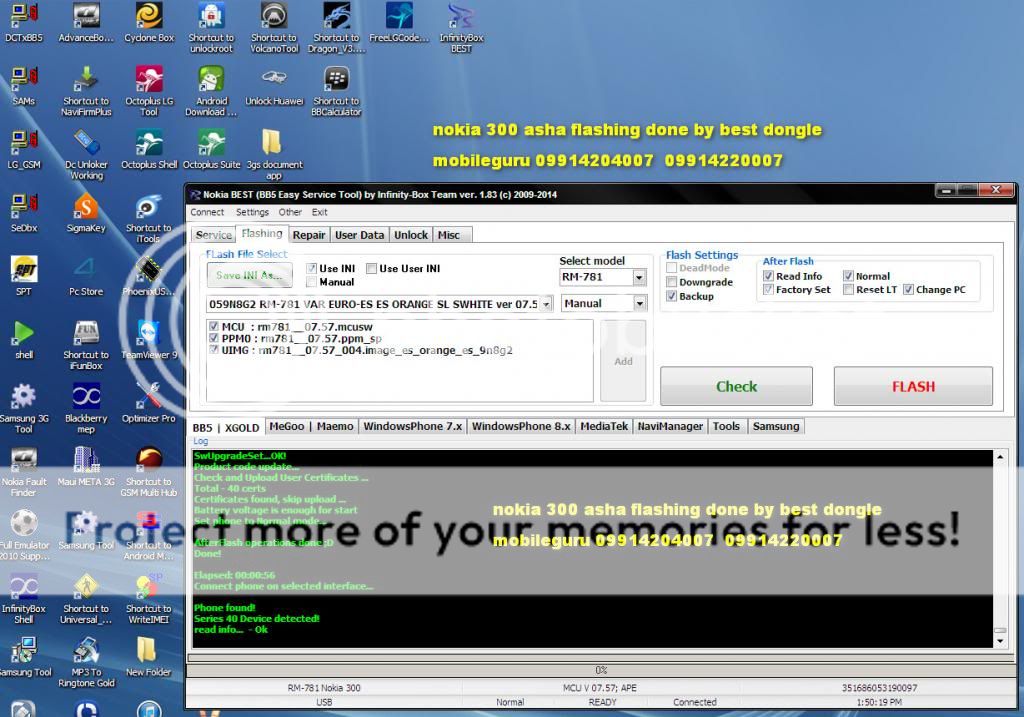Open the Dragon_V3 shortcut icon
1024x717 pixels.
336,27
